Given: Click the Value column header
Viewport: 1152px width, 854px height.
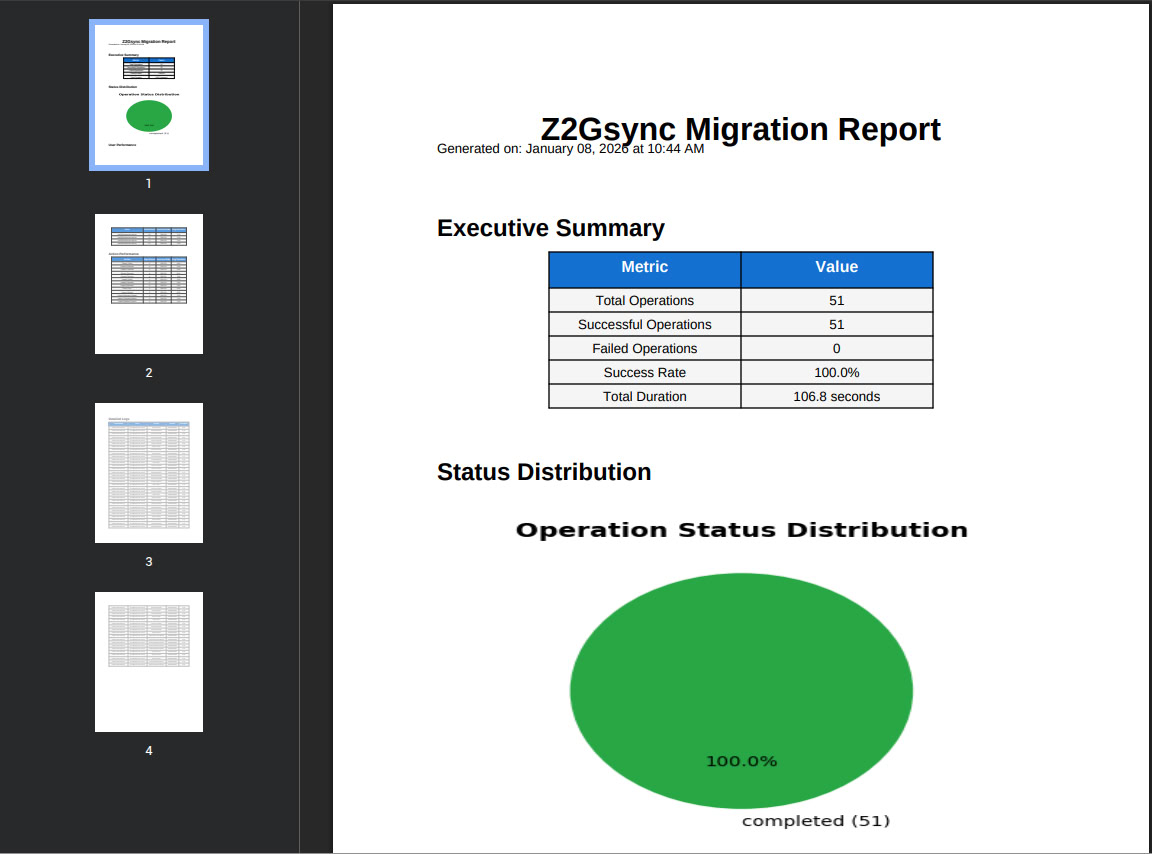Looking at the screenshot, I should 836,267.
